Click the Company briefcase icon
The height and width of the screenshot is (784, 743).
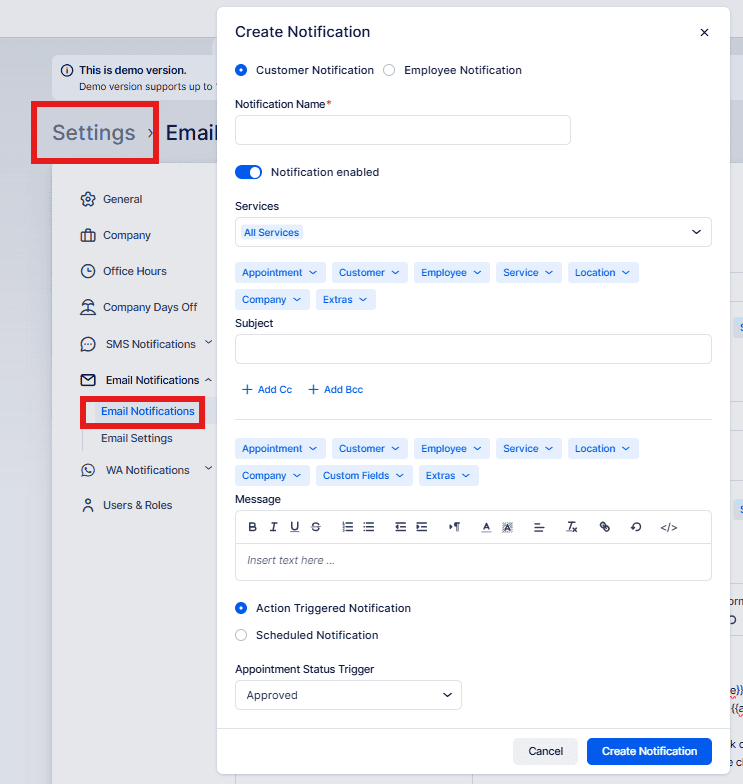coord(88,235)
